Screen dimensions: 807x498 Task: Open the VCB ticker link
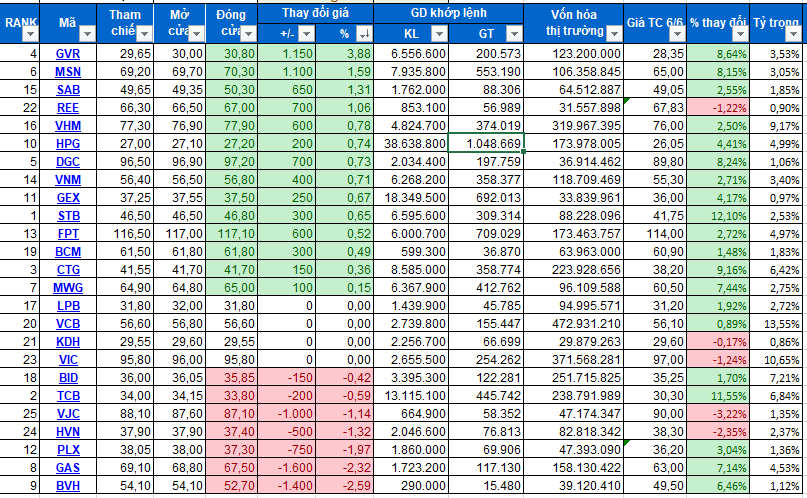coord(68,324)
